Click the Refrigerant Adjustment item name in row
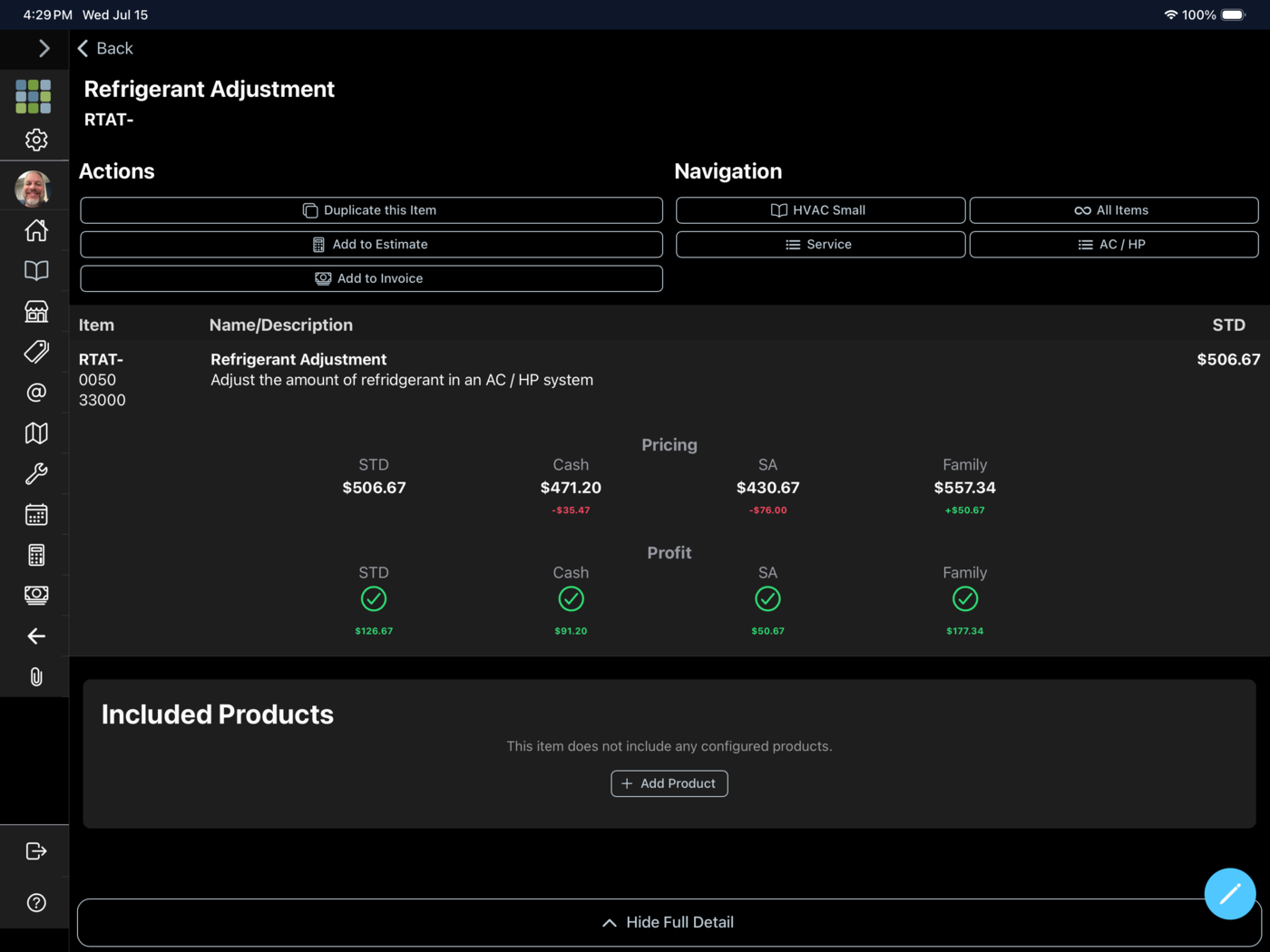The width and height of the screenshot is (1270, 952). [298, 360]
